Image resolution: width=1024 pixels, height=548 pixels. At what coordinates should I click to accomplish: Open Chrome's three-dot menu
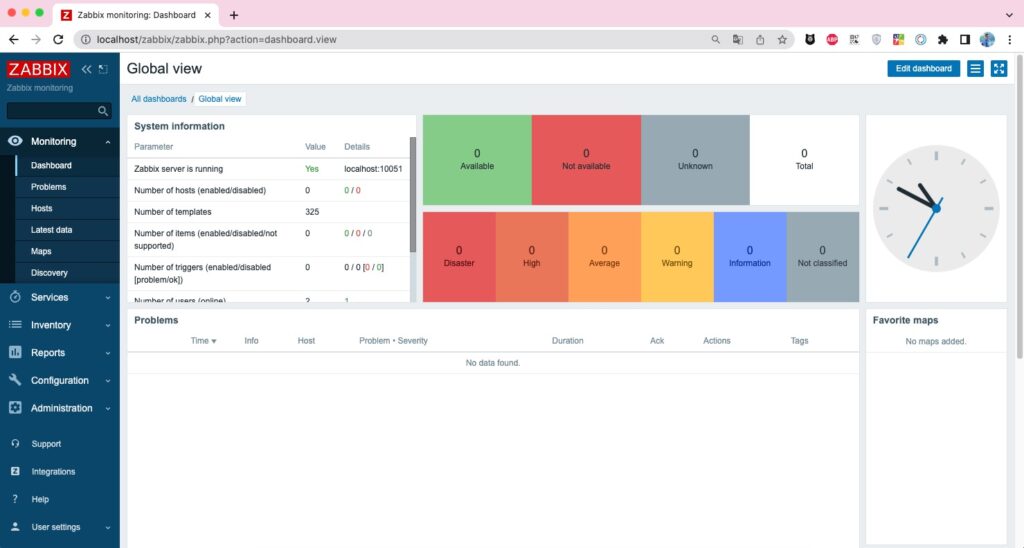click(x=1010, y=40)
